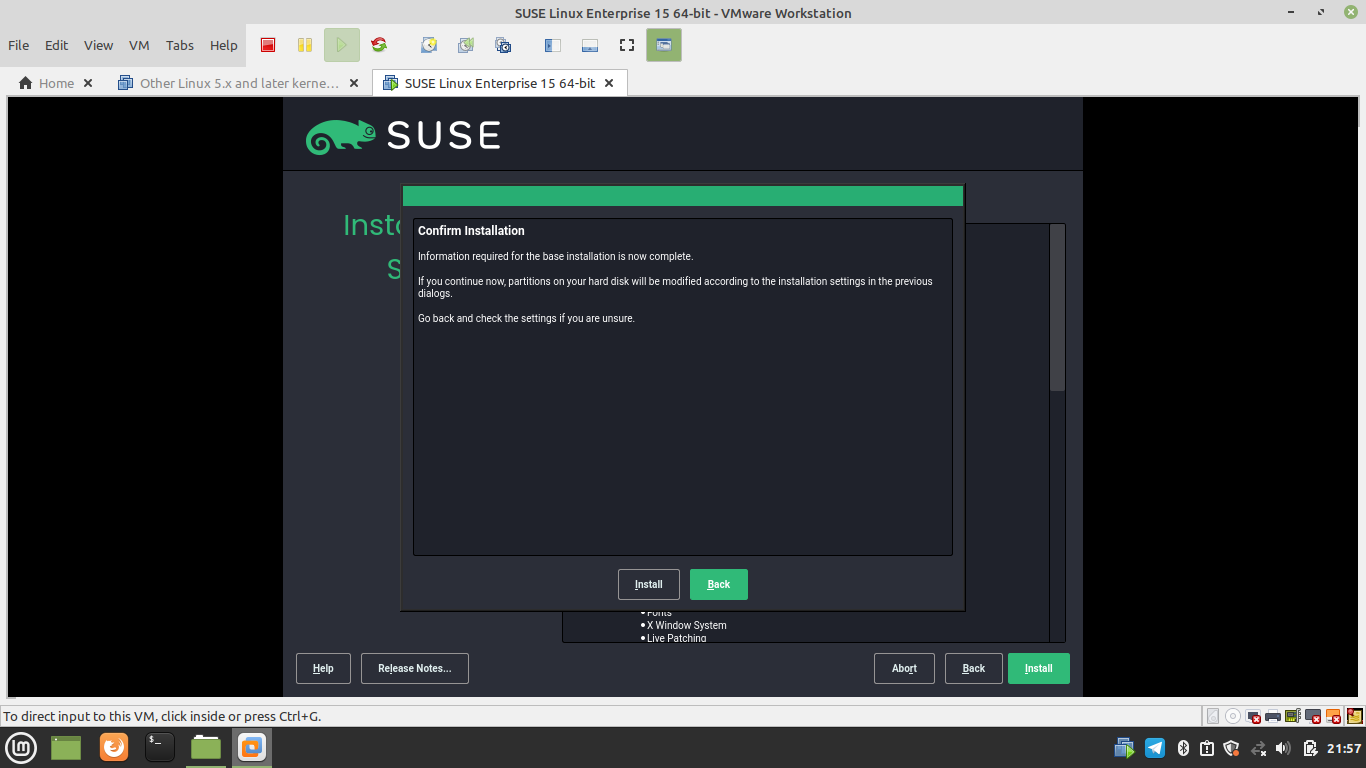Click the green Back button in the dialog

719,584
